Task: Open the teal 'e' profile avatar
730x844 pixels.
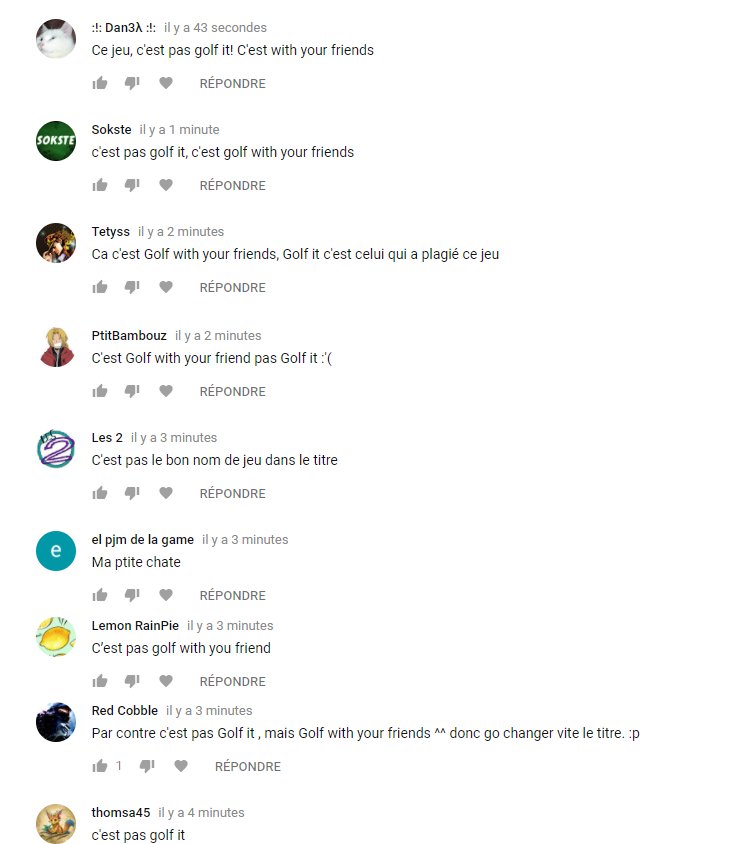Action: pos(56,551)
